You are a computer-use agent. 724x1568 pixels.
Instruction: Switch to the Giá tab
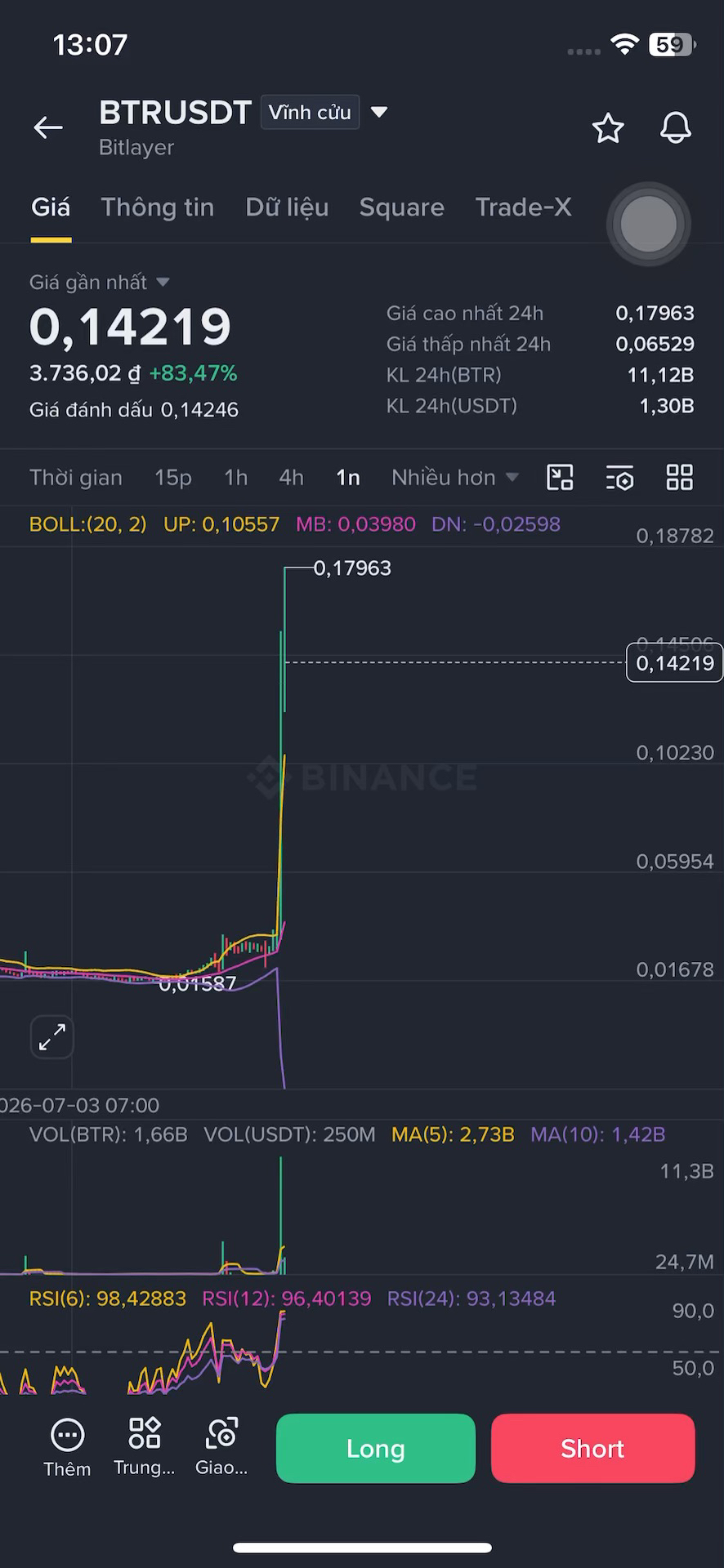(51, 207)
